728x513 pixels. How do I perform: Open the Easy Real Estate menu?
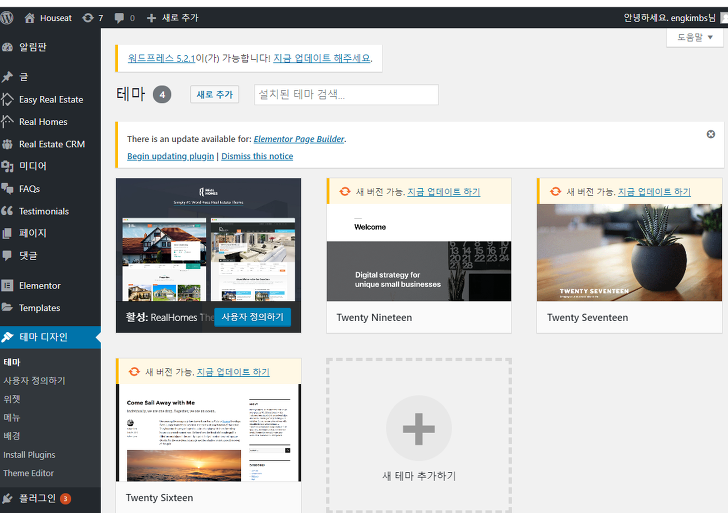pyautogui.click(x=50, y=99)
